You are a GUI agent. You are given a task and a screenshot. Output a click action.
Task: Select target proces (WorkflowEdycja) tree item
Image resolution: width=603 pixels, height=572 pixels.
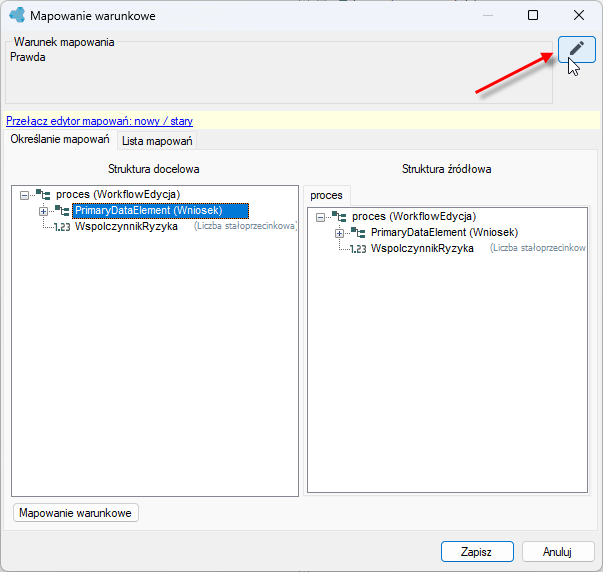pos(118,194)
